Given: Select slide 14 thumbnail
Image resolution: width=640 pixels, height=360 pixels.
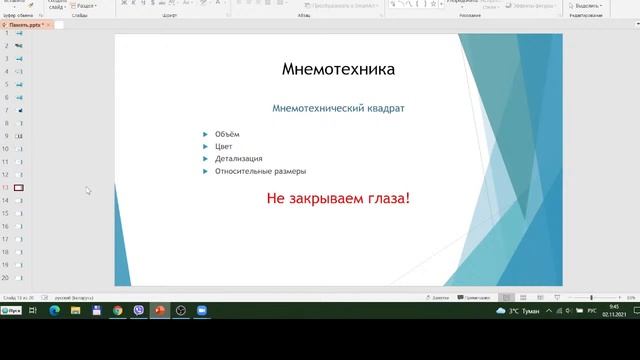Looking at the screenshot, I should click(19, 200).
